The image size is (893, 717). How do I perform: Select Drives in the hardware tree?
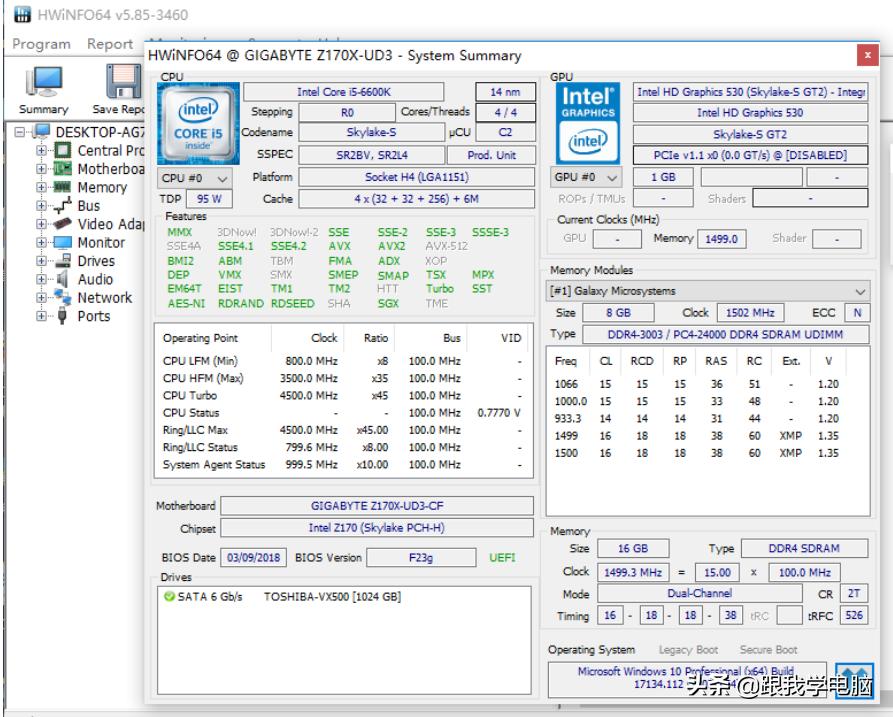[x=96, y=261]
